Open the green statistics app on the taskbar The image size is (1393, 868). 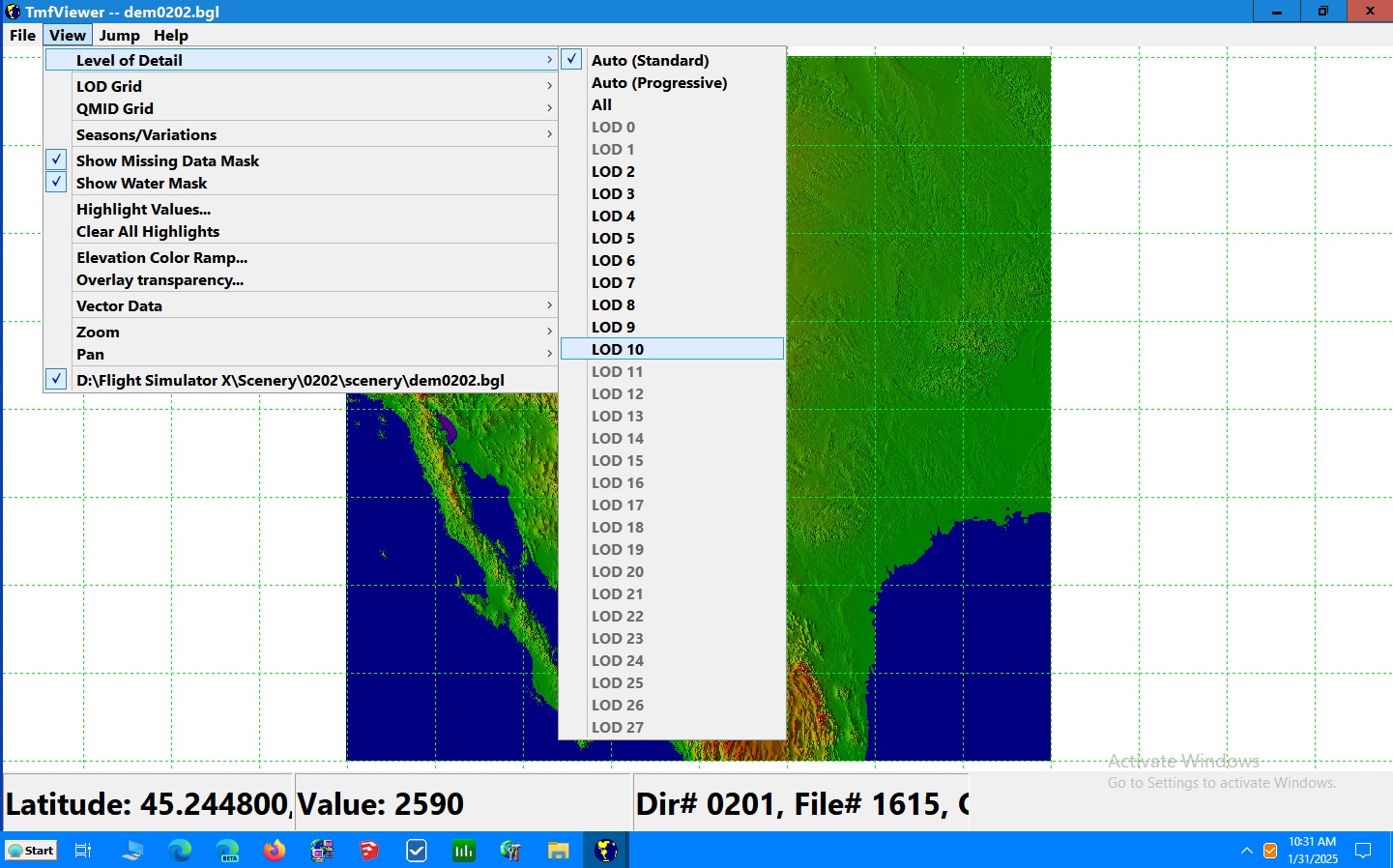[463, 850]
